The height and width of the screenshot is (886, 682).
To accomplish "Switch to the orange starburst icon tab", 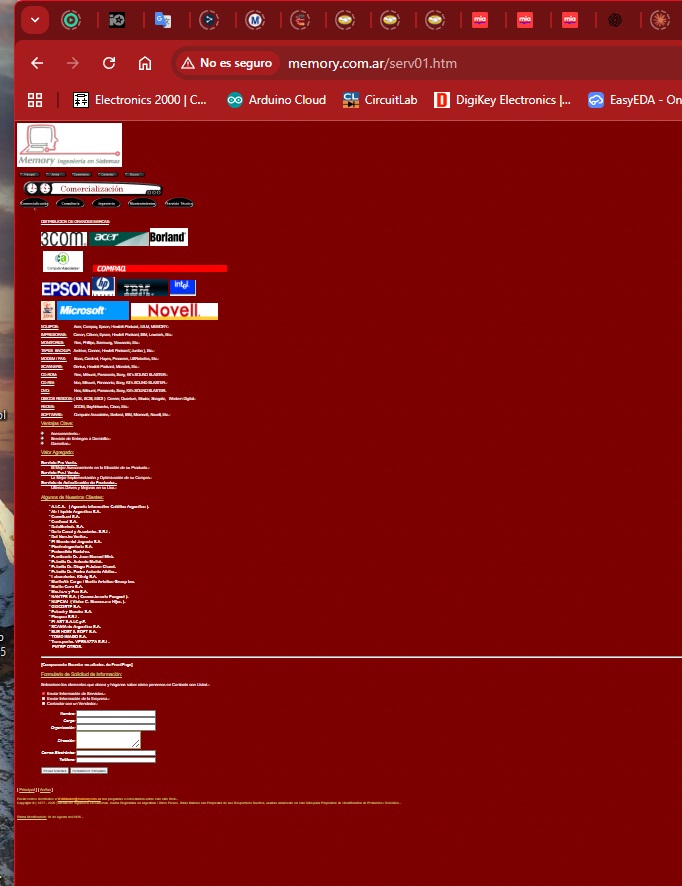I will pos(660,20).
